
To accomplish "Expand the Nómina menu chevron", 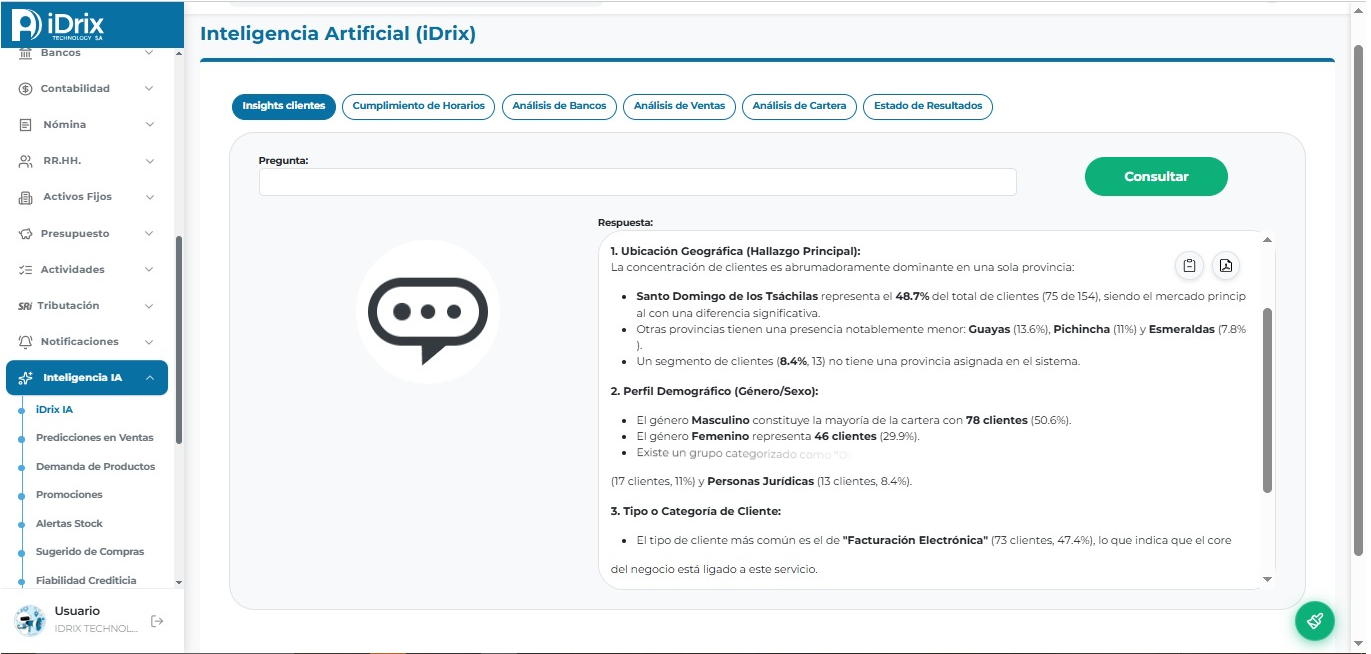I will [149, 125].
